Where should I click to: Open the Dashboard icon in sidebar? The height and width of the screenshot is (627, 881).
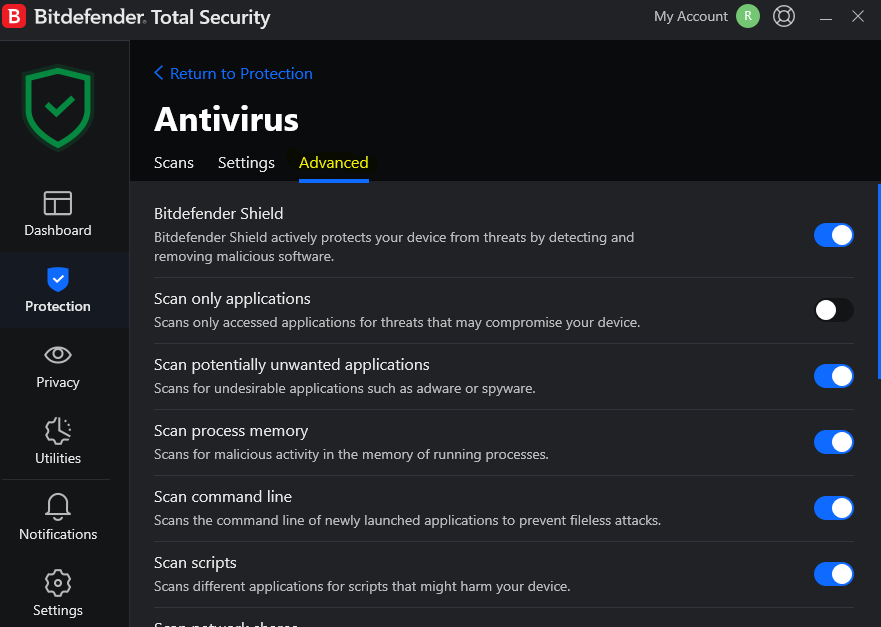coord(58,203)
